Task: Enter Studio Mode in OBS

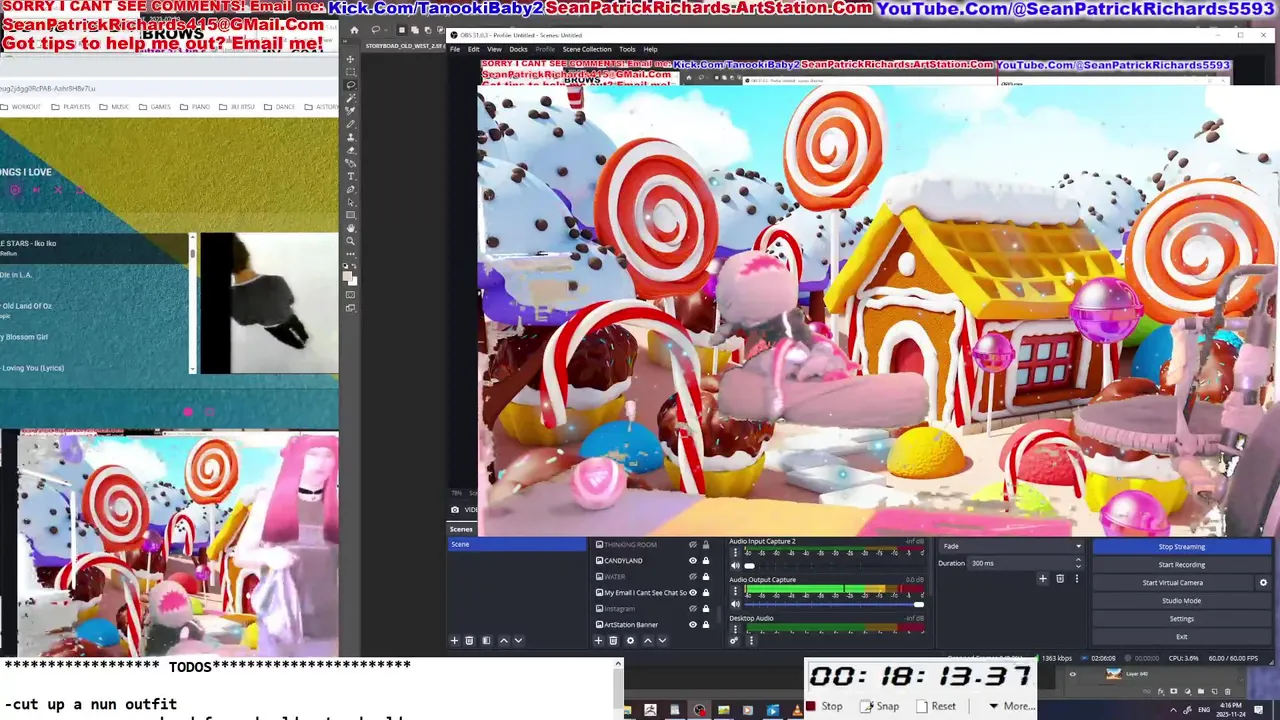Action: tap(1182, 600)
